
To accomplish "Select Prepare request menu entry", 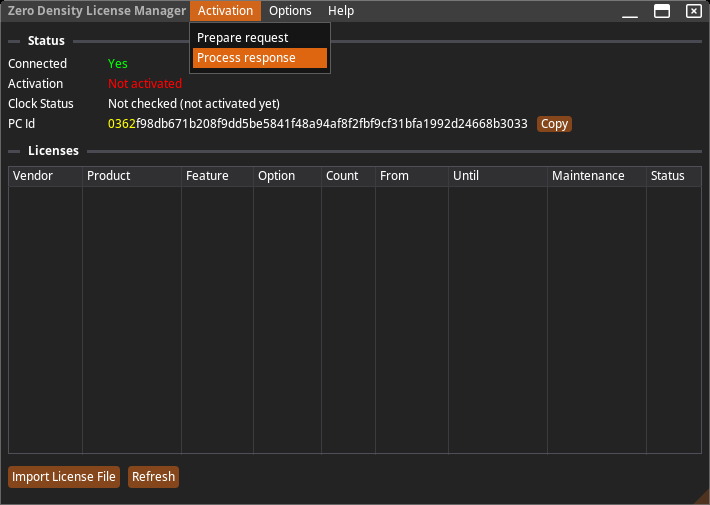I will (x=242, y=38).
